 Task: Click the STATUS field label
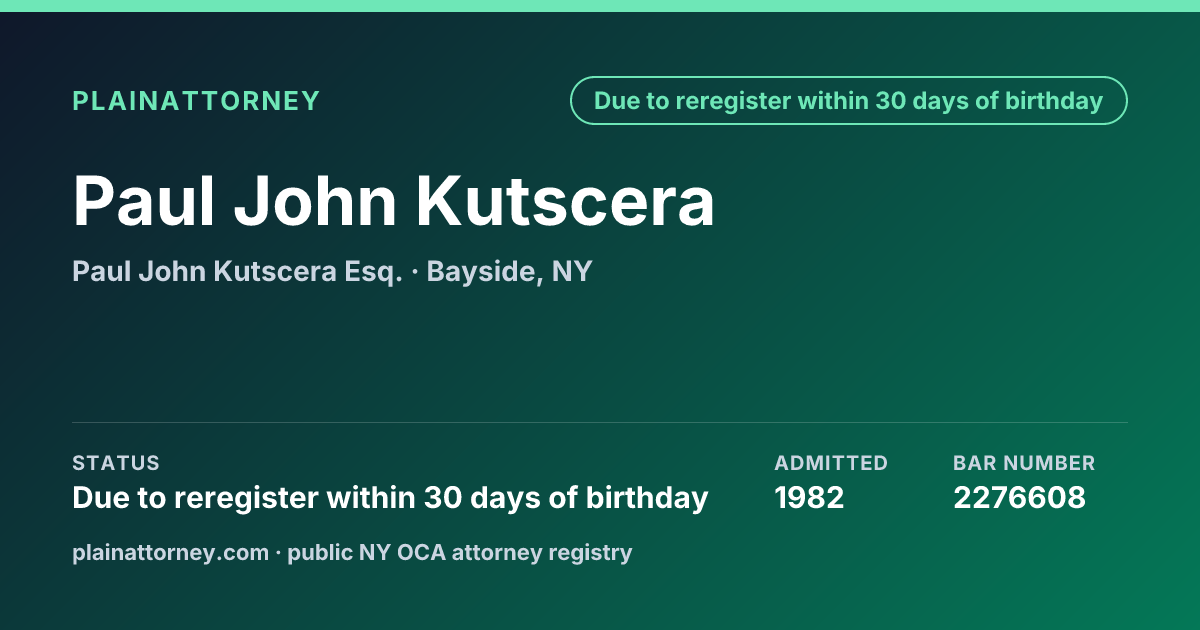[116, 463]
